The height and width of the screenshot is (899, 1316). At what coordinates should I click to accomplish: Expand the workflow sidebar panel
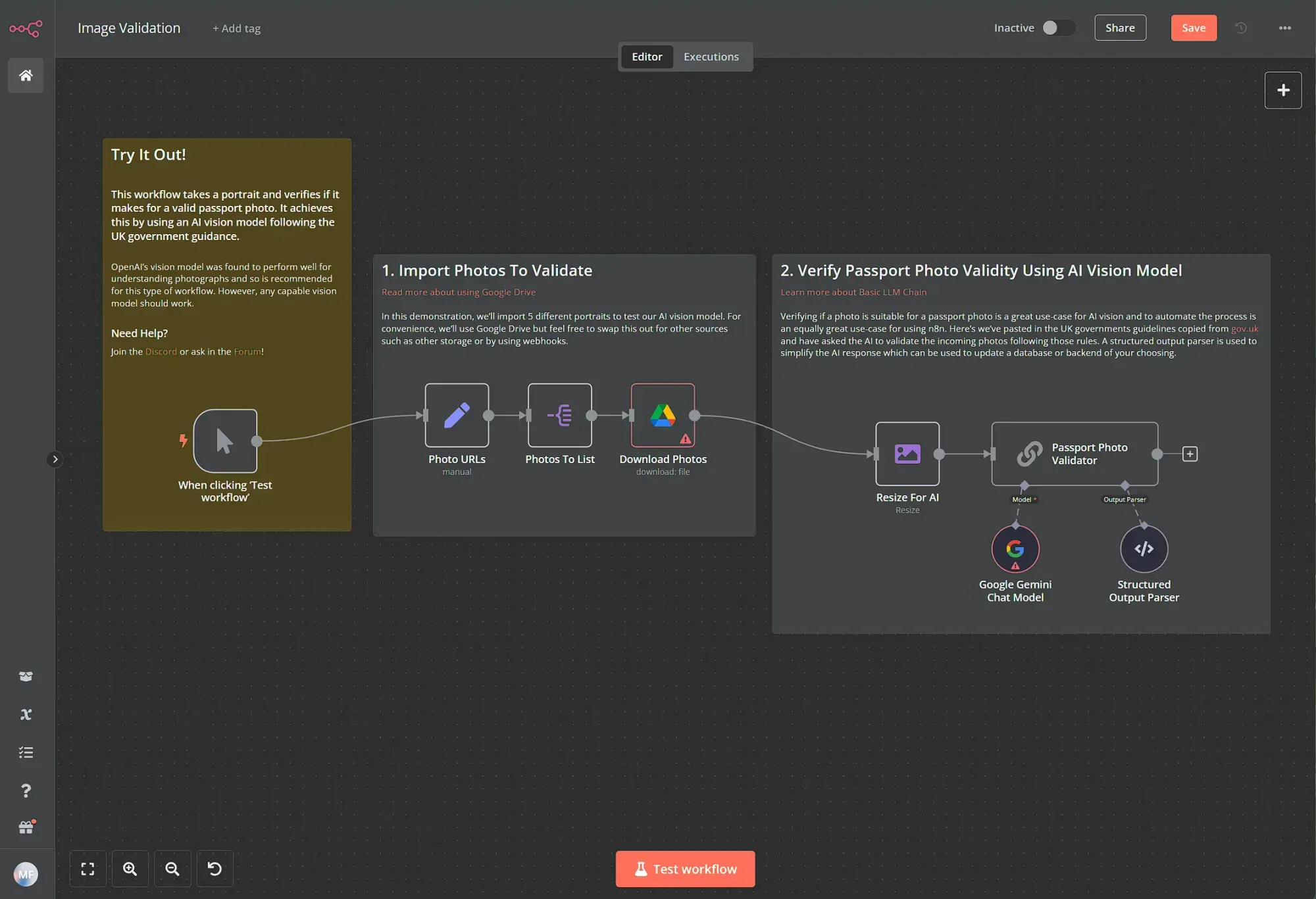pyautogui.click(x=54, y=459)
